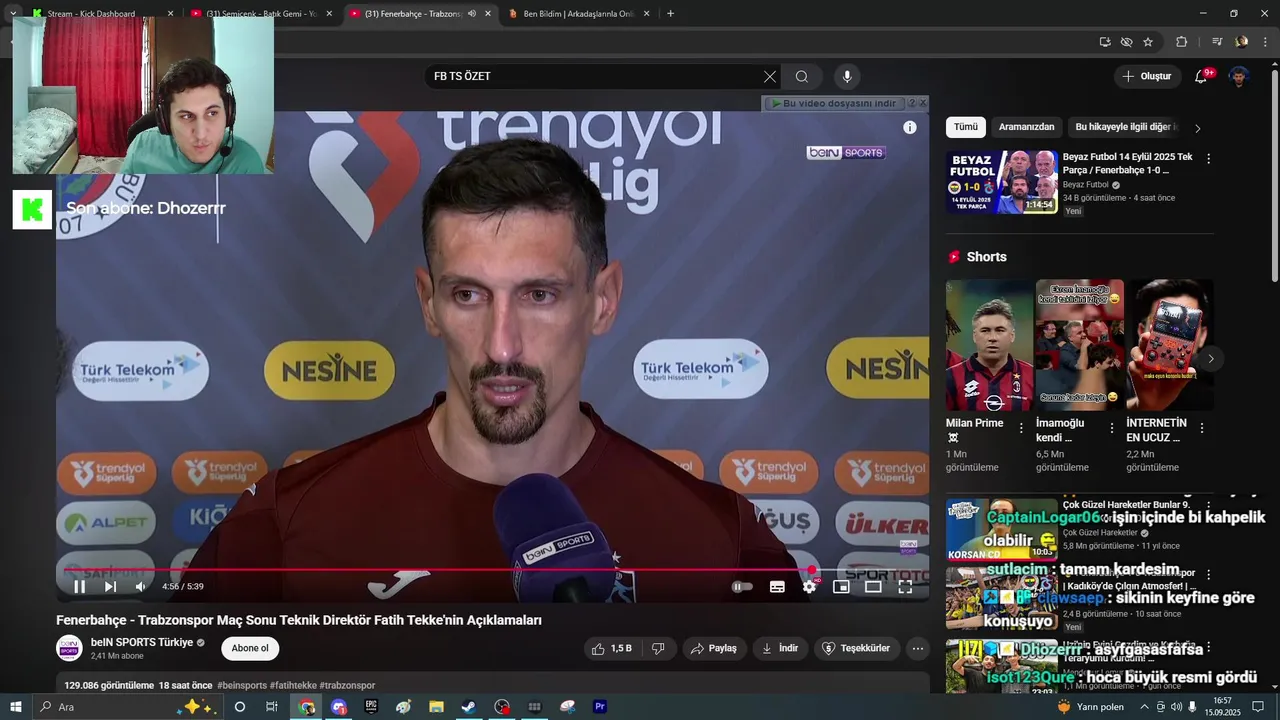The height and width of the screenshot is (720, 1280).
Task: Open the İNTERNETİN EN UCUZ short
Action: (1169, 345)
